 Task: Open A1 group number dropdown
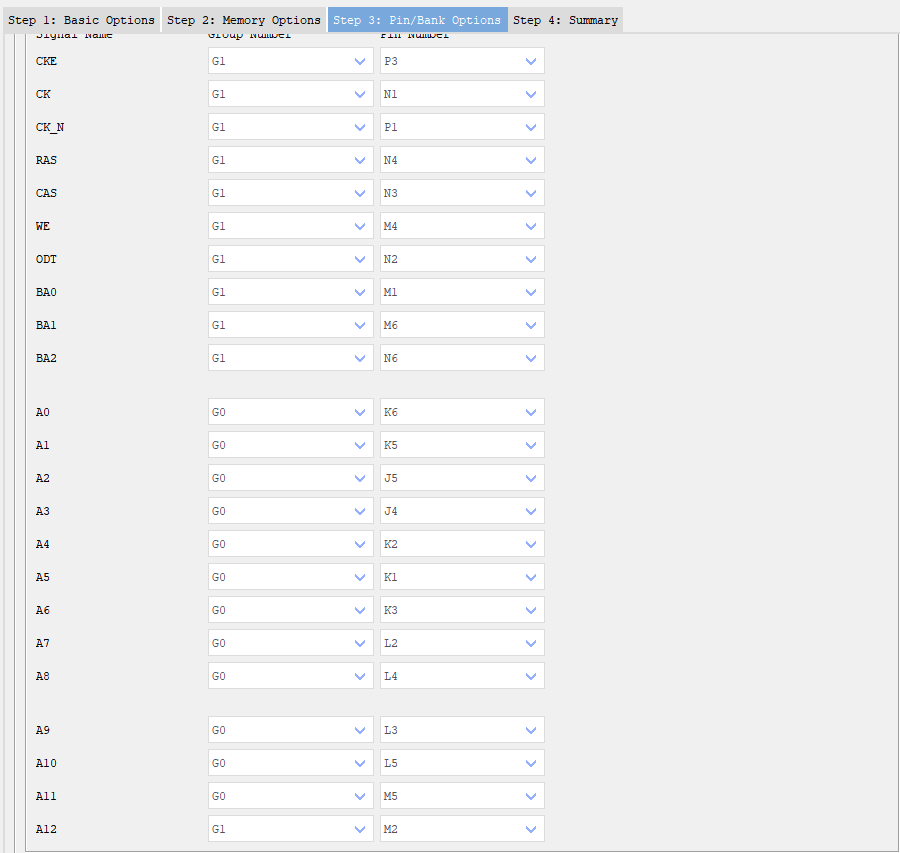click(x=290, y=445)
